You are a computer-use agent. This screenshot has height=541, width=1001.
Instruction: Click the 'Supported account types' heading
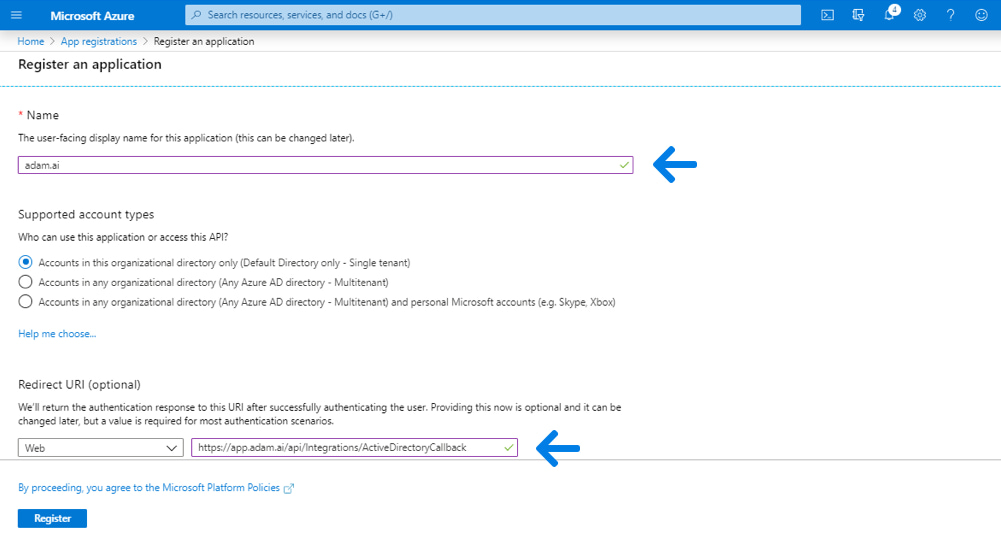(86, 215)
